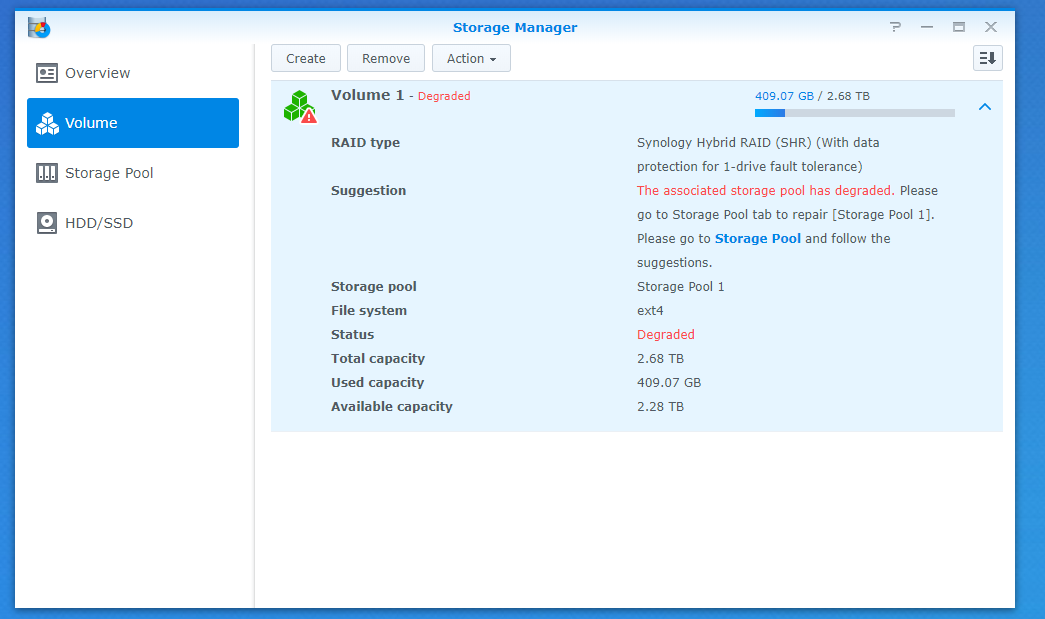Click the 409.07 GB / 2.68 TB usage text
Screen dimensions: 1045x619
(812, 96)
